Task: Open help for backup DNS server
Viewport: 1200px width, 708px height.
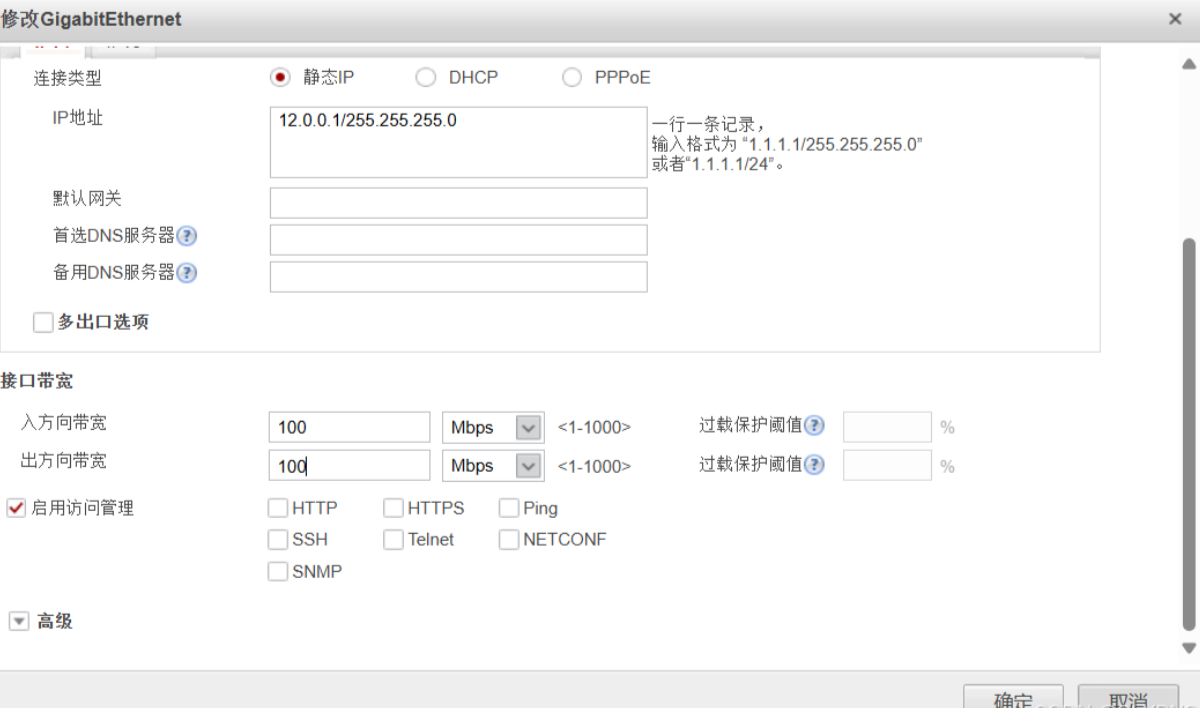Action: pyautogui.click(x=187, y=273)
